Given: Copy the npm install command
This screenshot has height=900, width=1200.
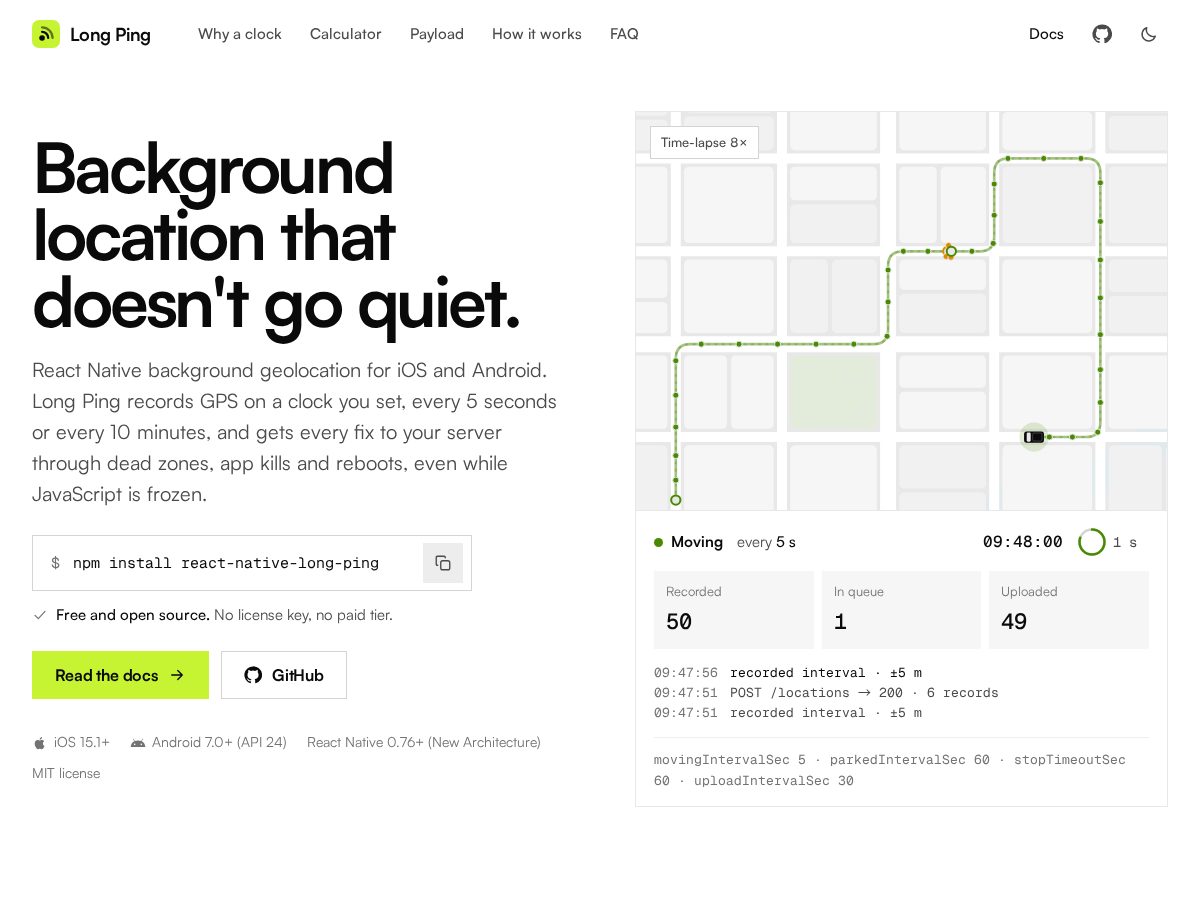Looking at the screenshot, I should pyautogui.click(x=443, y=563).
